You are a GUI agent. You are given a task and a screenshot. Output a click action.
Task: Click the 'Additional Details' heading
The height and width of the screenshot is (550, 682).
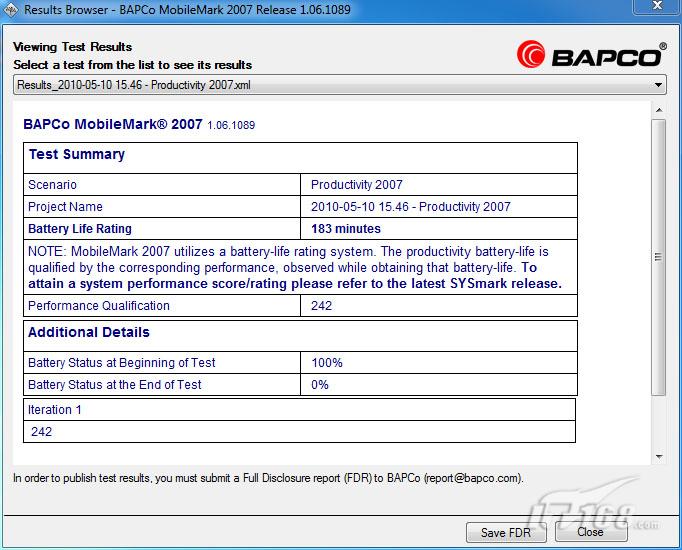click(x=89, y=332)
